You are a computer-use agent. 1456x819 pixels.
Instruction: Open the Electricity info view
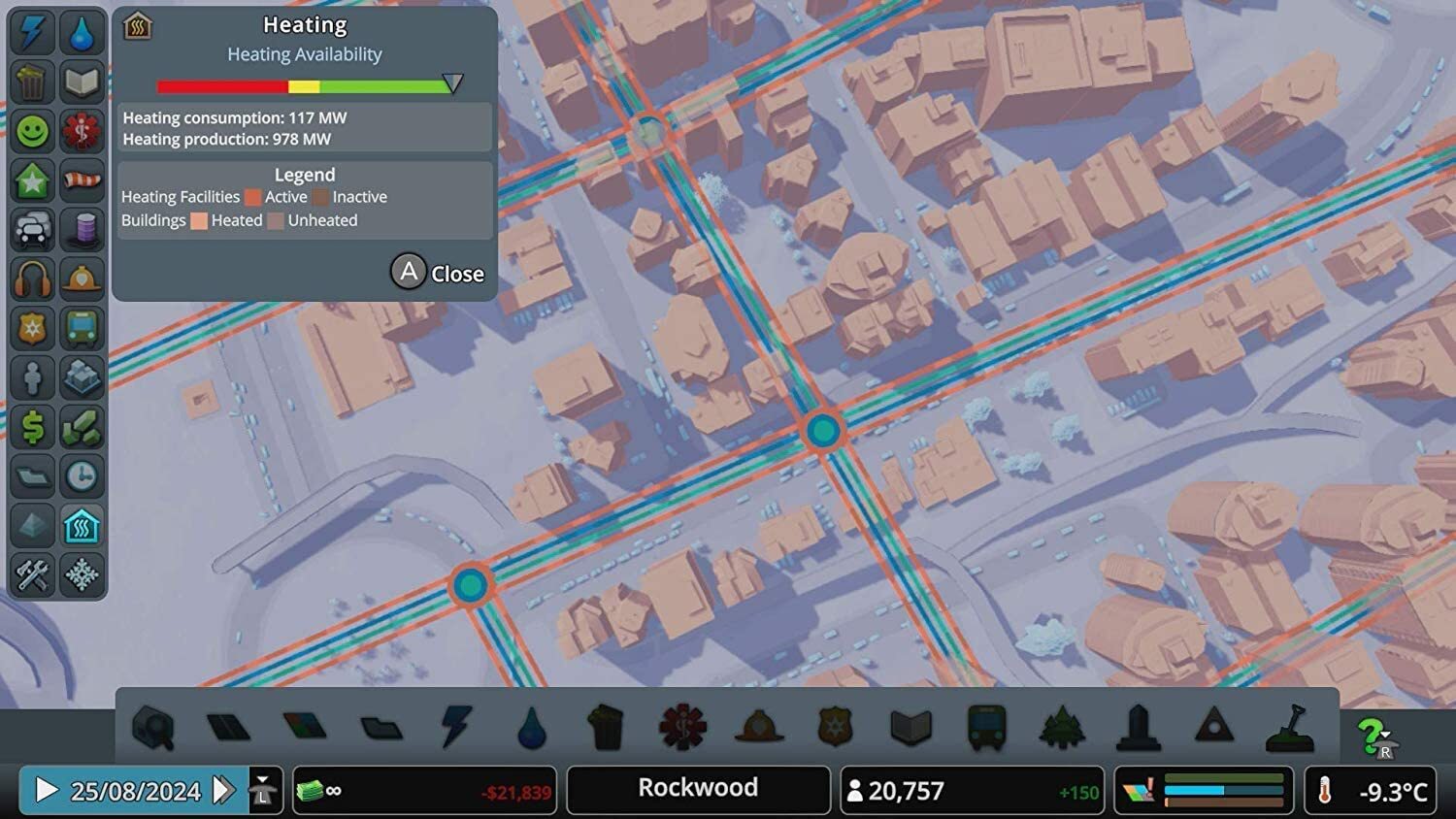coord(32,32)
